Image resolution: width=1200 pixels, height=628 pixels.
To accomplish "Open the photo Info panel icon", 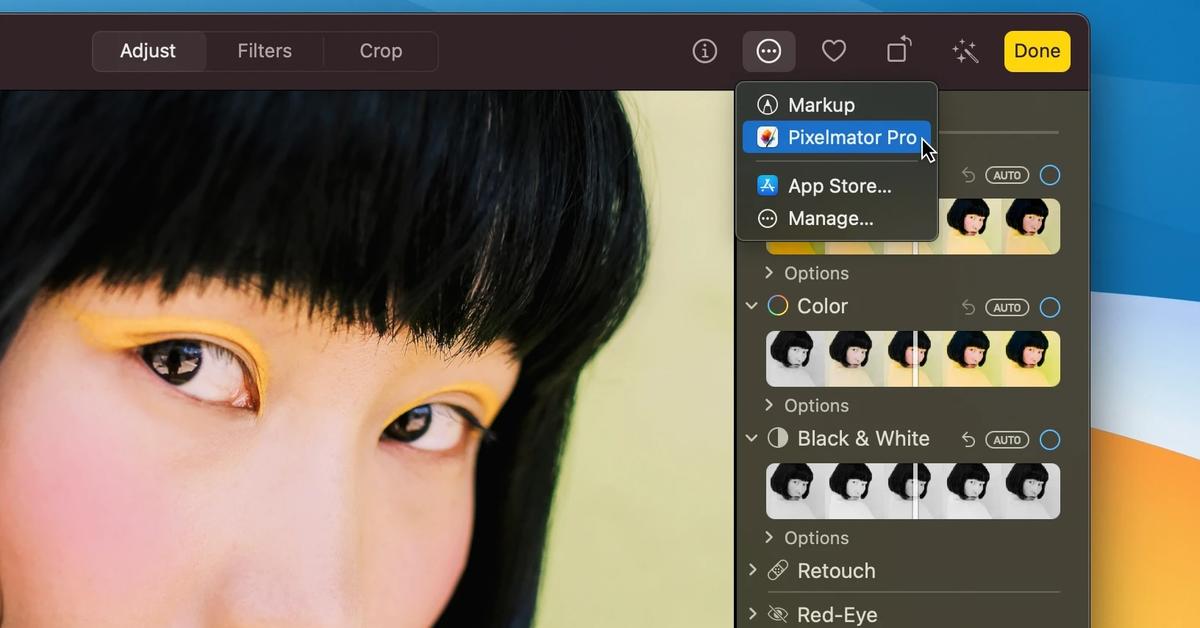I will coord(705,51).
